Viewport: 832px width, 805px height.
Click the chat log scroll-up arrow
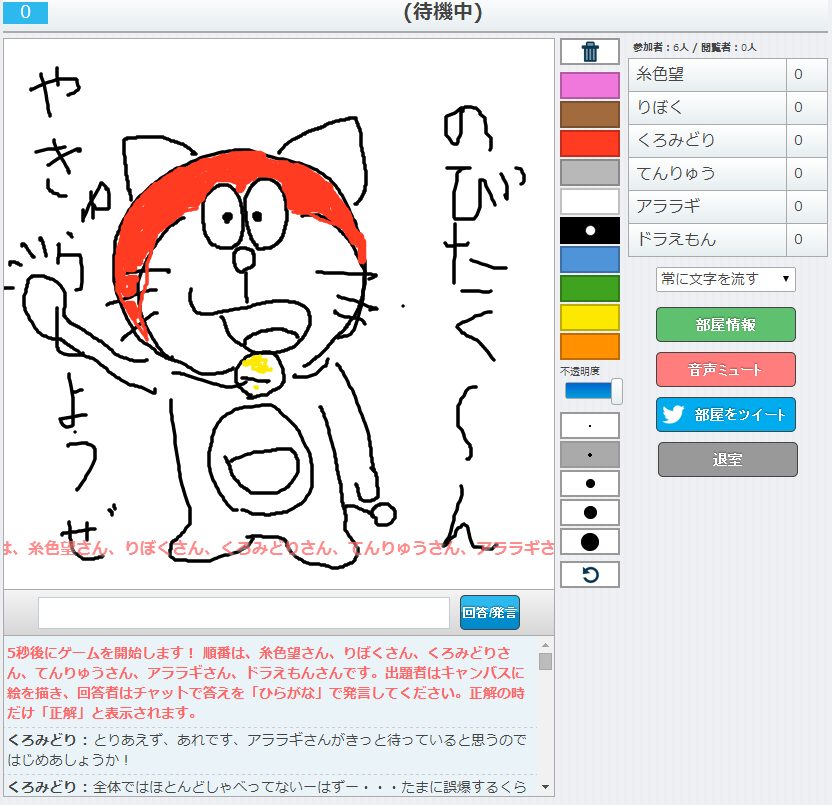(x=545, y=645)
